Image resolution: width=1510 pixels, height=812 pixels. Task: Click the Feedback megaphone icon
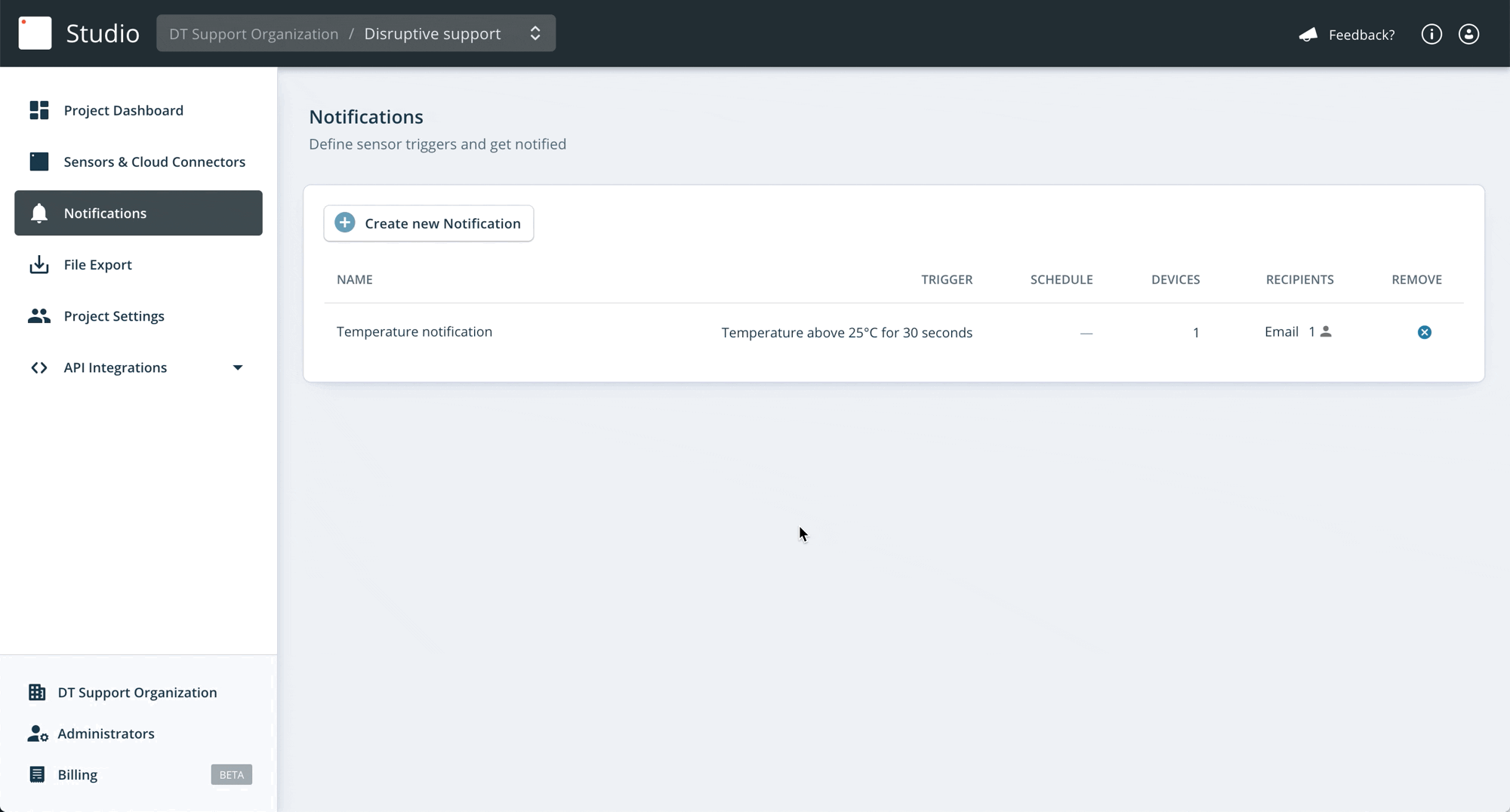1308,35
